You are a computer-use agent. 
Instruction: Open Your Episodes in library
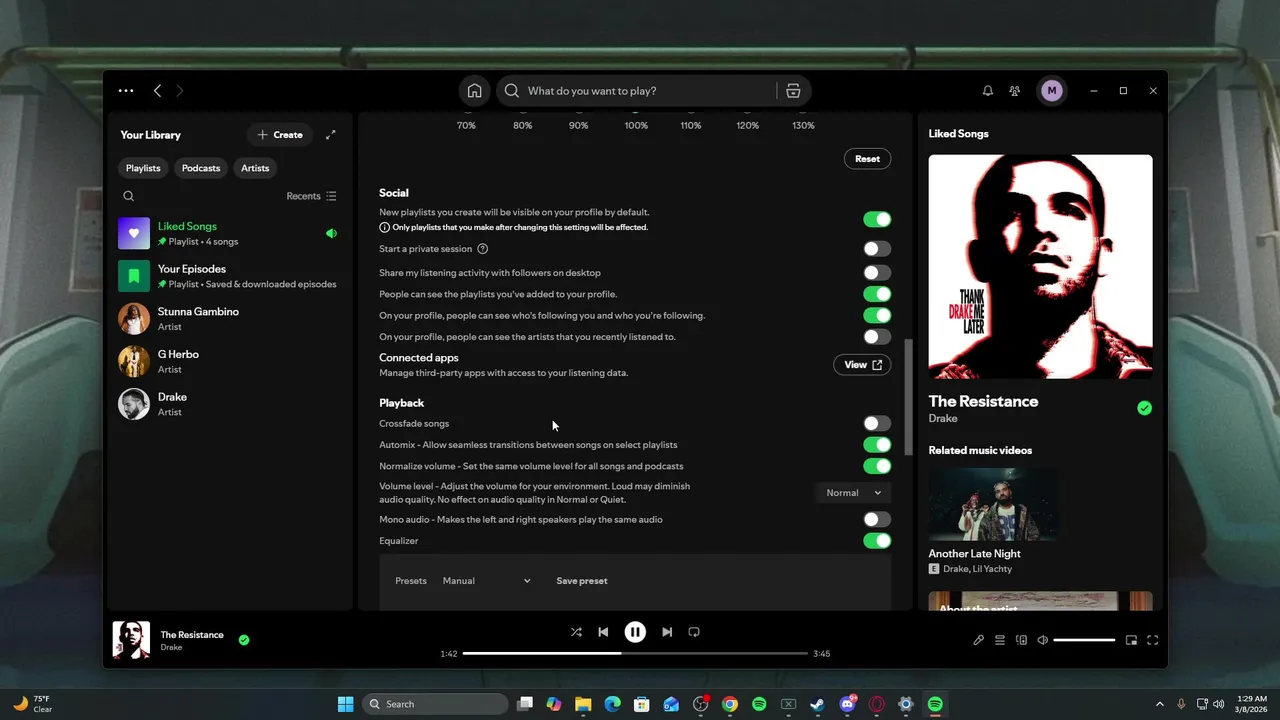click(x=228, y=276)
